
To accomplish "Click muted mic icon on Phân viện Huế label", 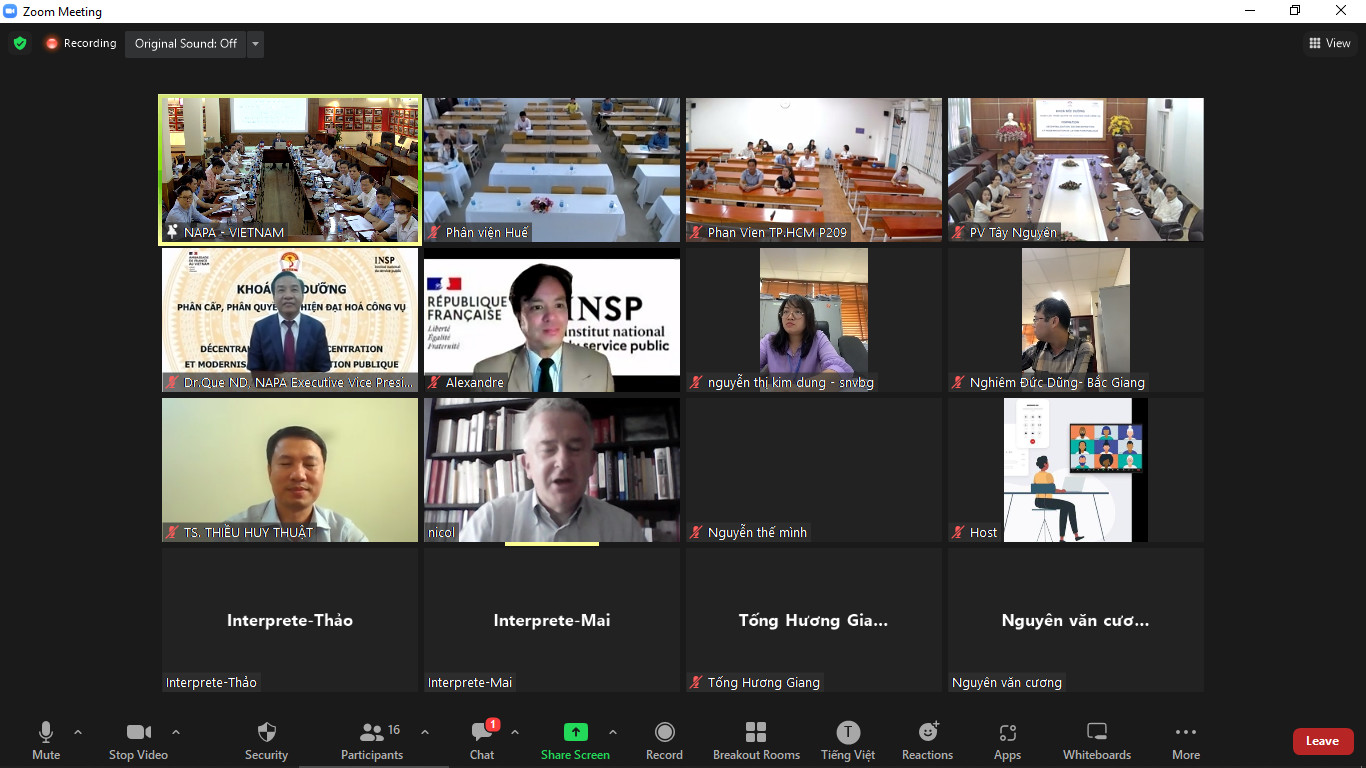I will (x=434, y=233).
